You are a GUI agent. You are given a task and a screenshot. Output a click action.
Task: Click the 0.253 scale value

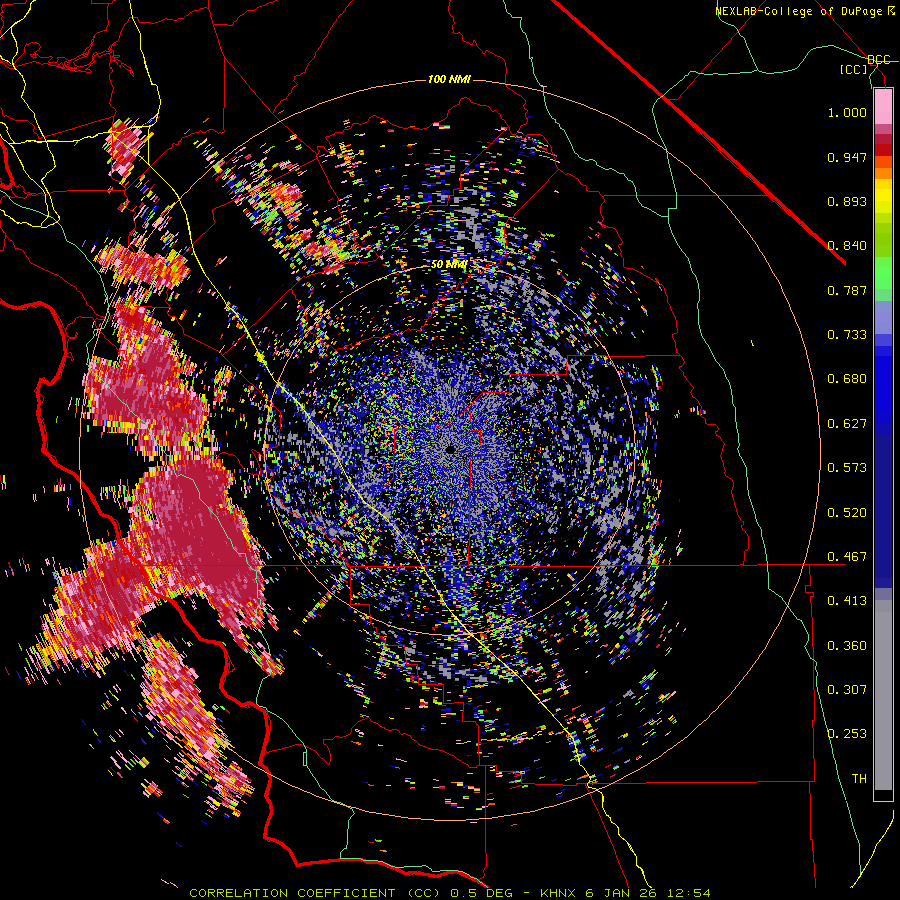847,734
